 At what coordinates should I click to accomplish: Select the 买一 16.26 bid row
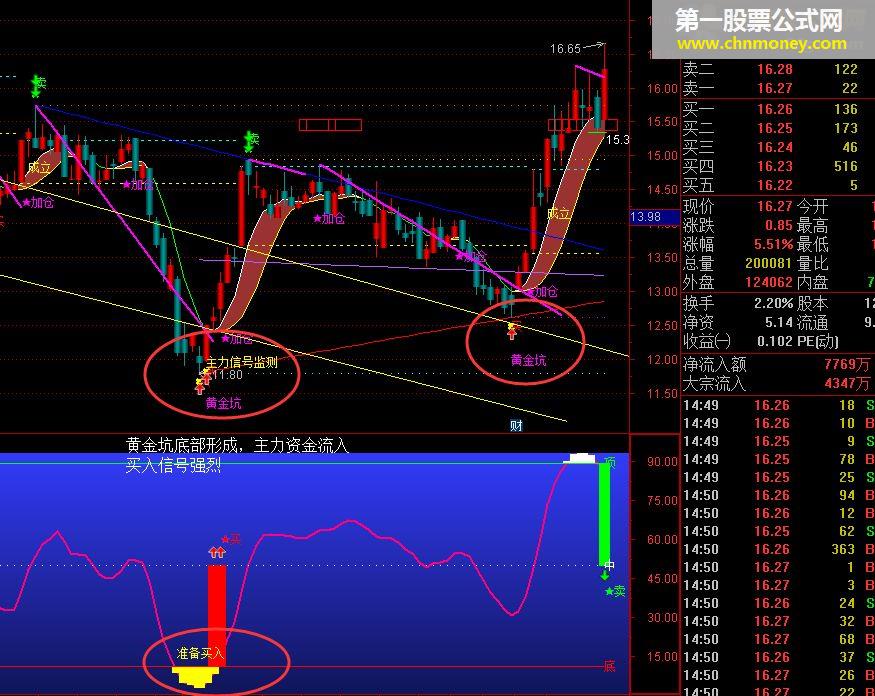coord(778,109)
